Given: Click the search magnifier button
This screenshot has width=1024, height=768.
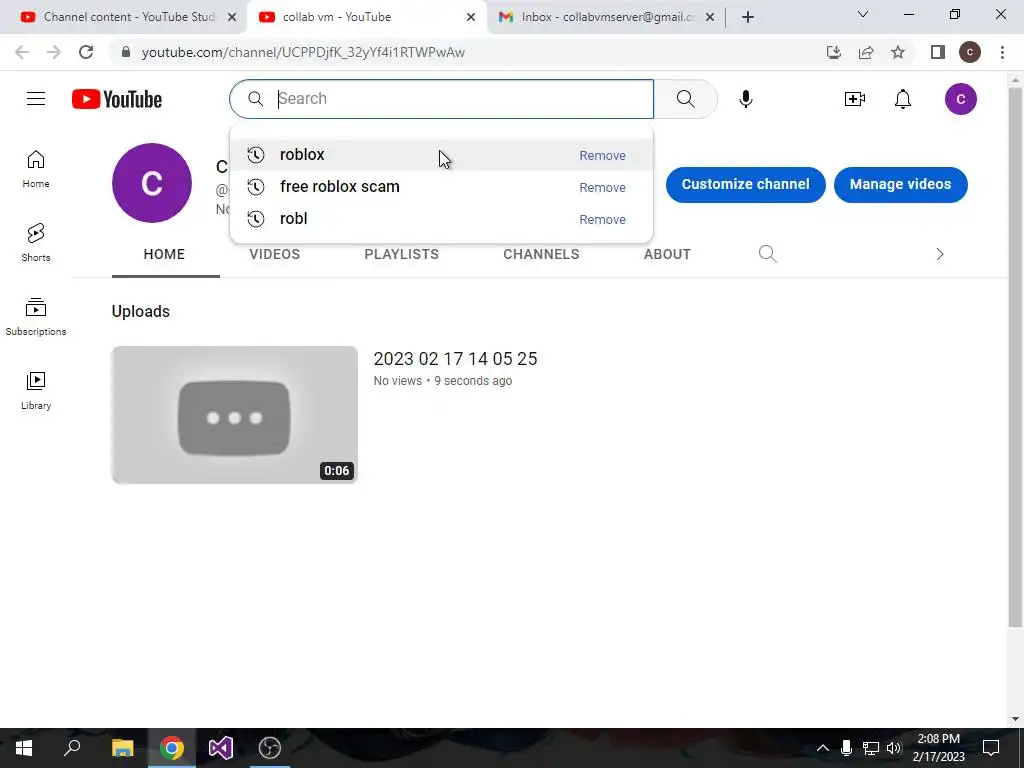Looking at the screenshot, I should [686, 99].
